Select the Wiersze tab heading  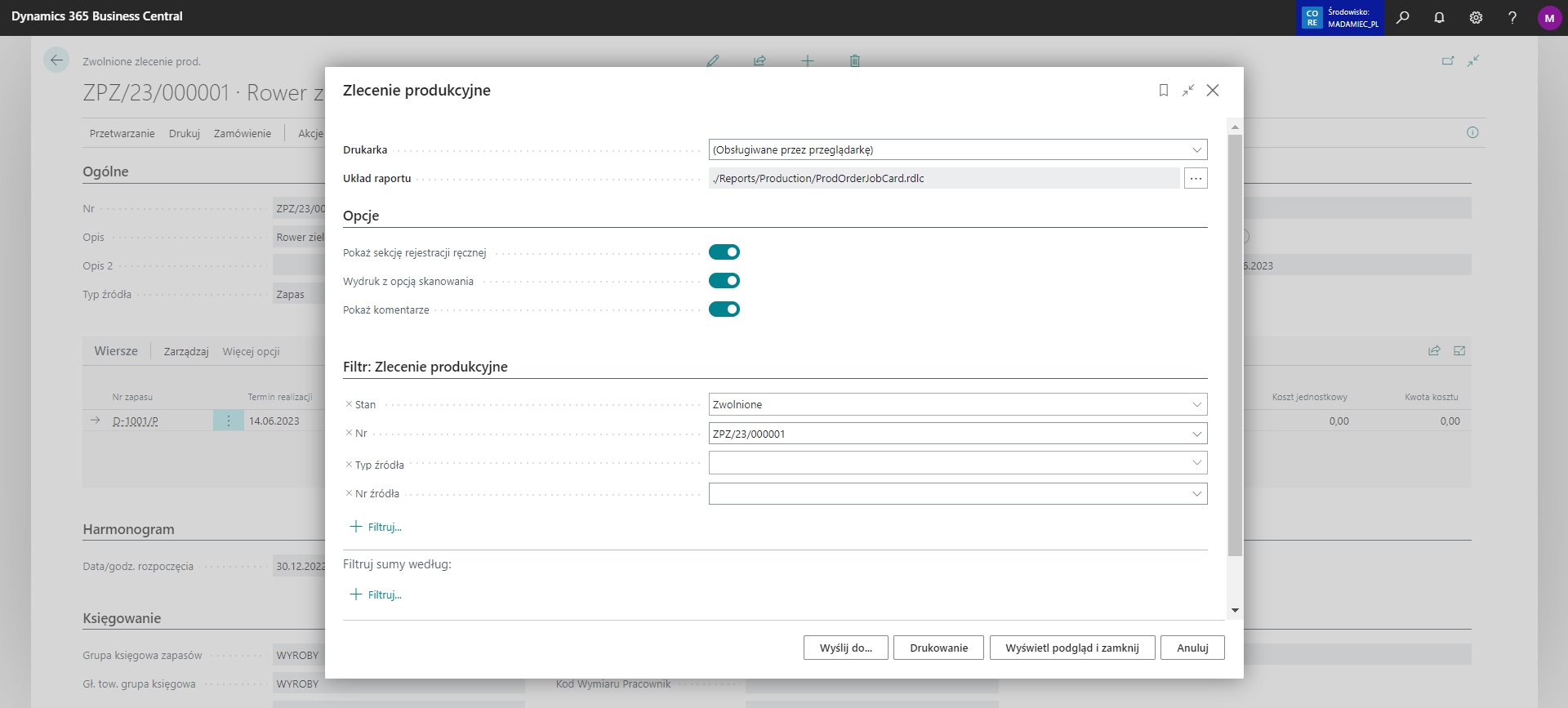click(x=116, y=351)
